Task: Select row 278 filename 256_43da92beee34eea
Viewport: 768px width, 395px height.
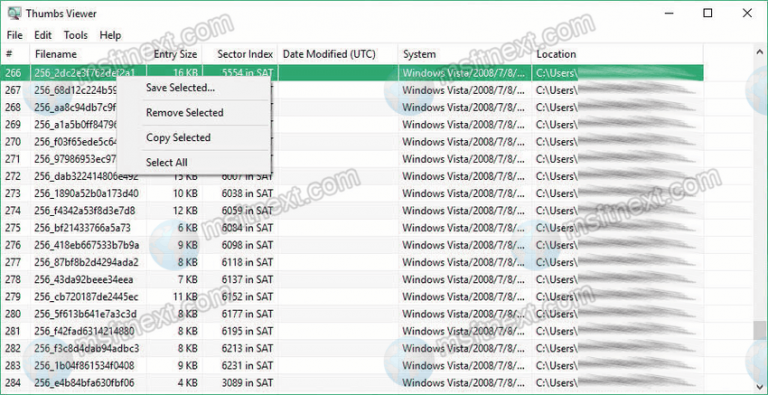Action: [84, 280]
